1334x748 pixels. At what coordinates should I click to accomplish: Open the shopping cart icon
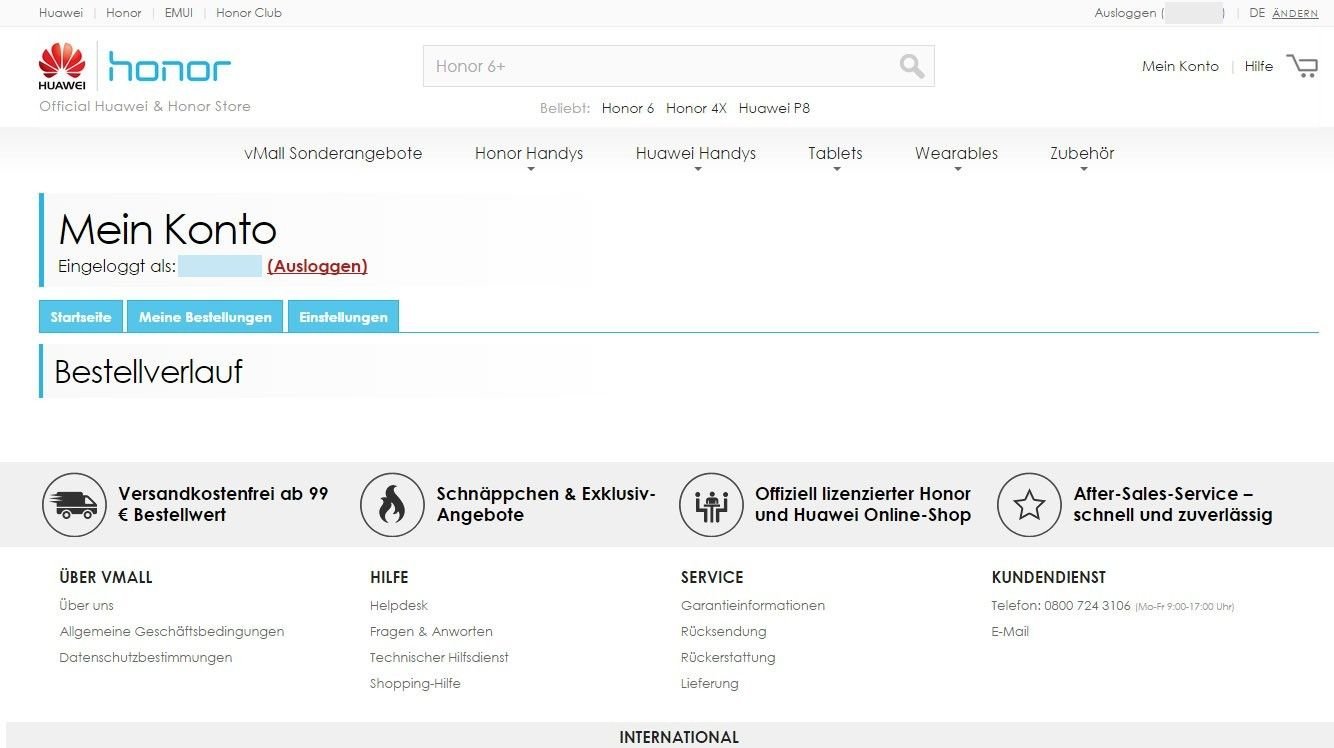(1302, 66)
